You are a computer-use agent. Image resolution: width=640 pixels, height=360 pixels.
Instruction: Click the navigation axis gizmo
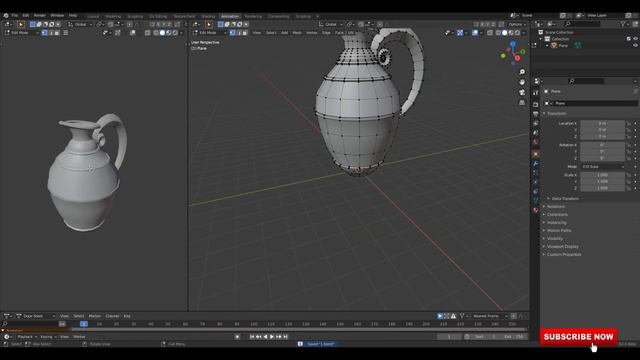tap(513, 53)
